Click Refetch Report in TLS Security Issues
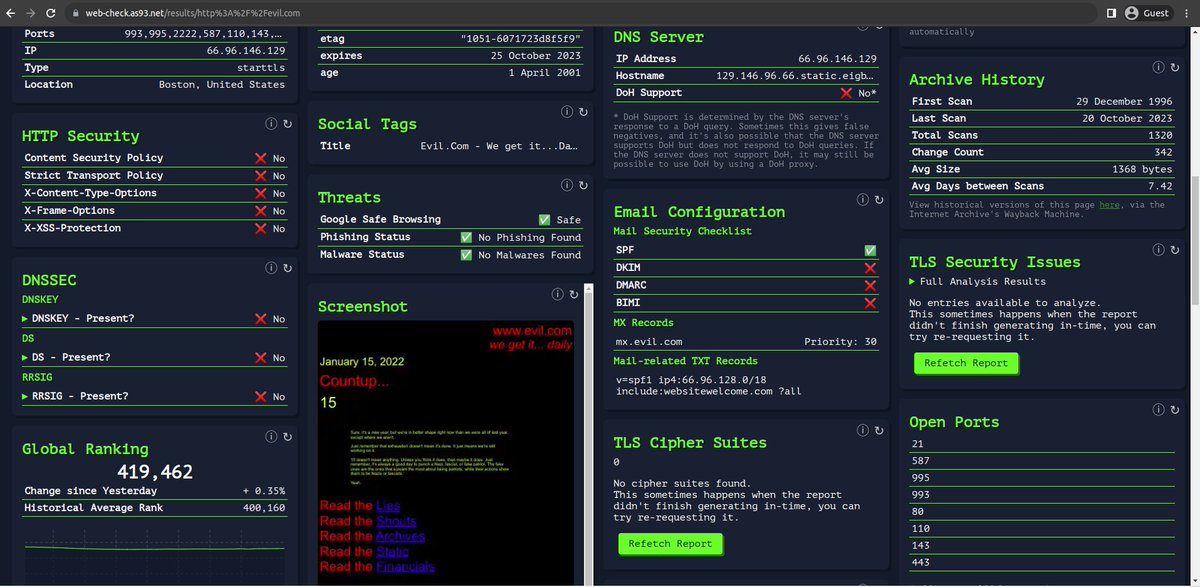 (966, 363)
